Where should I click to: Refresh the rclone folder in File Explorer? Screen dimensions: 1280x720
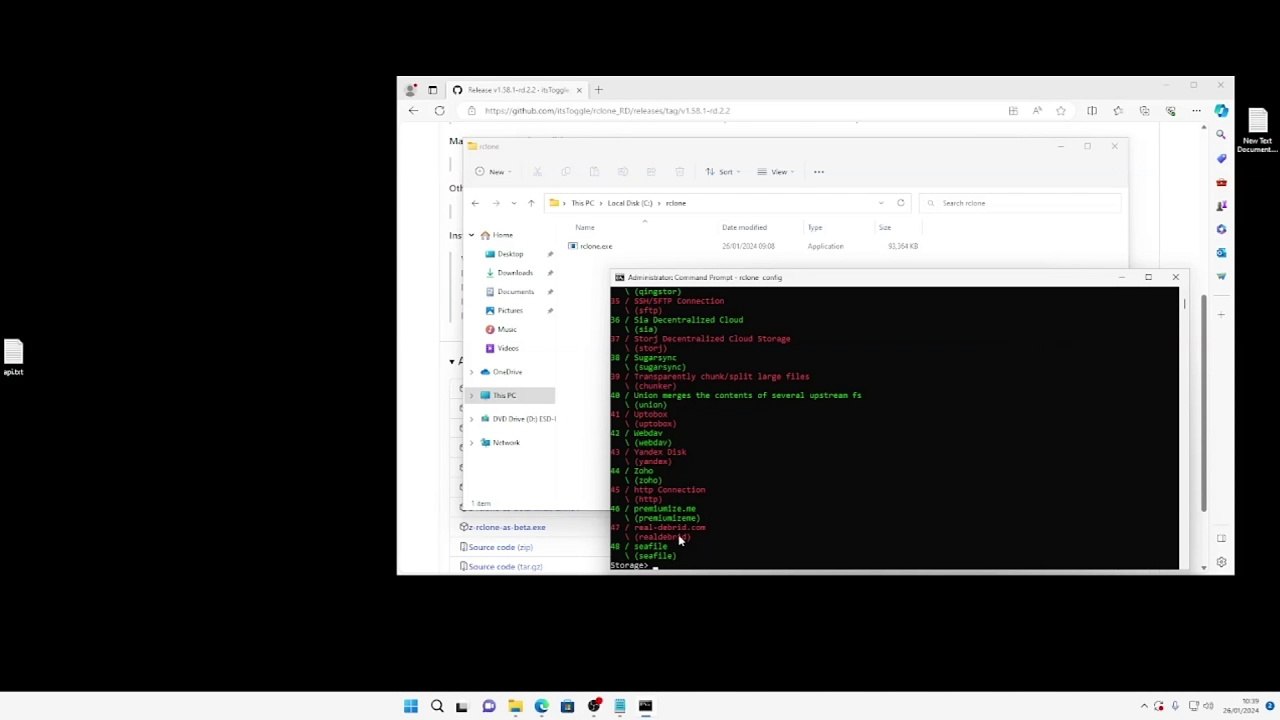(x=900, y=203)
